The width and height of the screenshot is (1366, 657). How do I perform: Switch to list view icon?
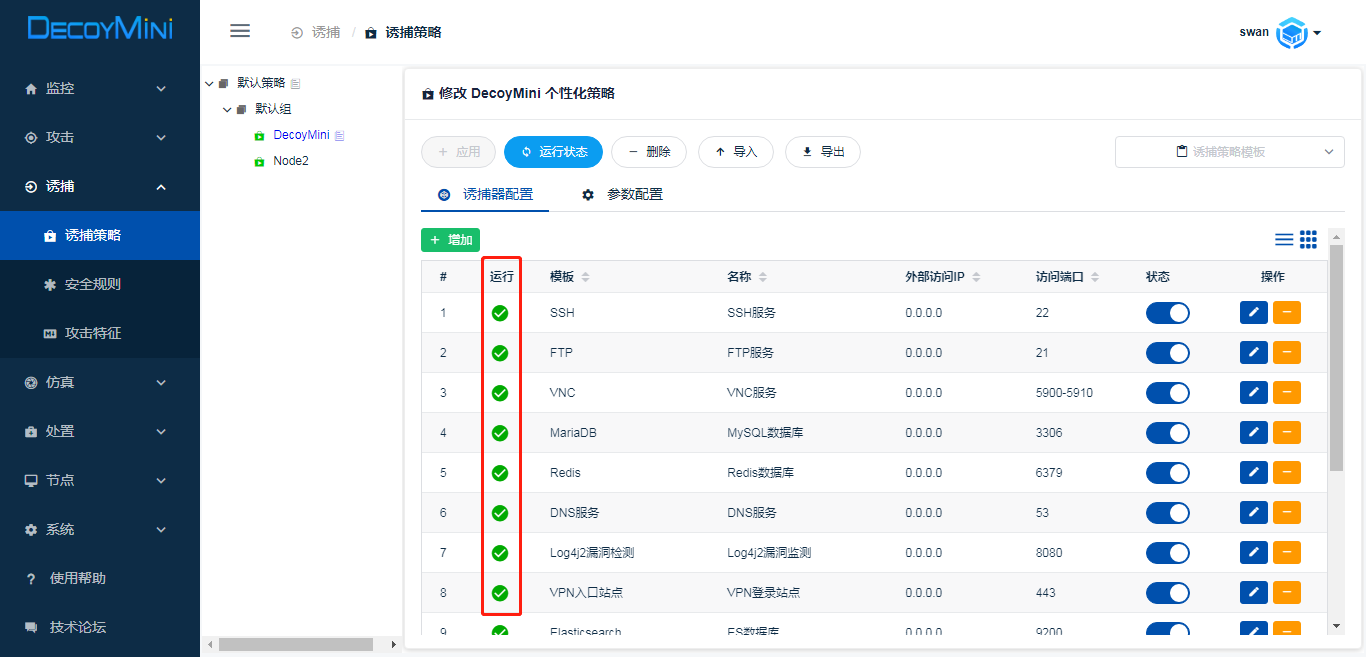click(x=1284, y=240)
